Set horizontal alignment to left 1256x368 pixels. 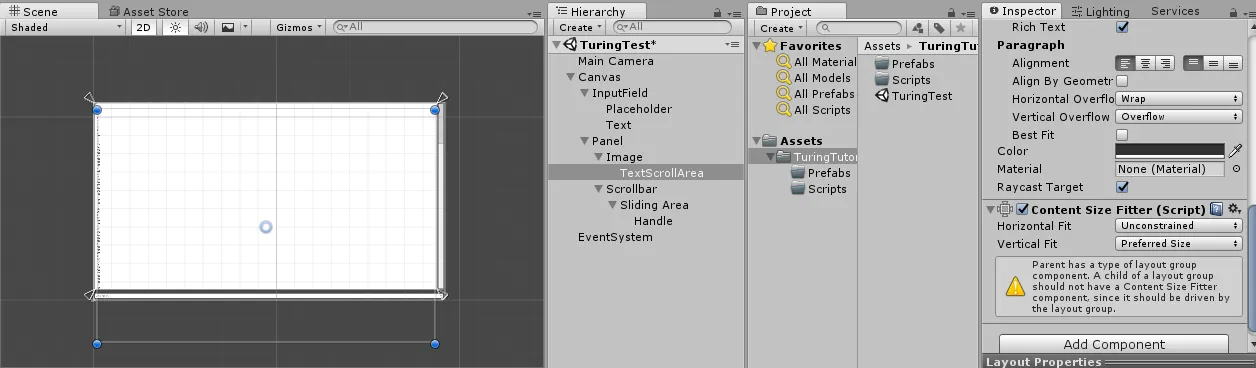tap(1126, 63)
